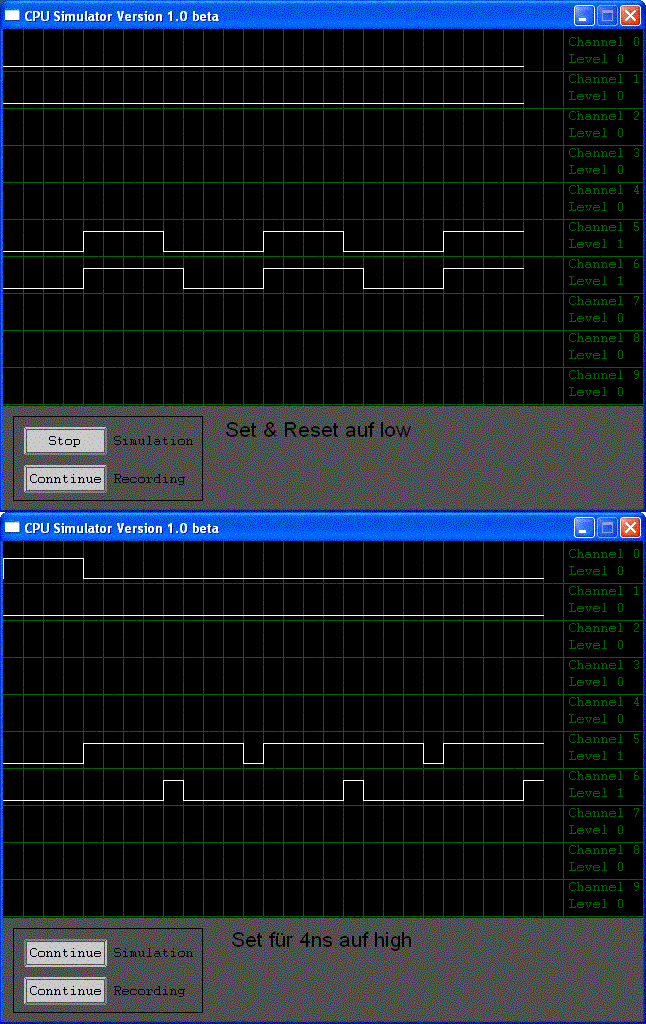Select Channel 7 label in Set & Reset window
646x1024 pixels.
pos(604,301)
